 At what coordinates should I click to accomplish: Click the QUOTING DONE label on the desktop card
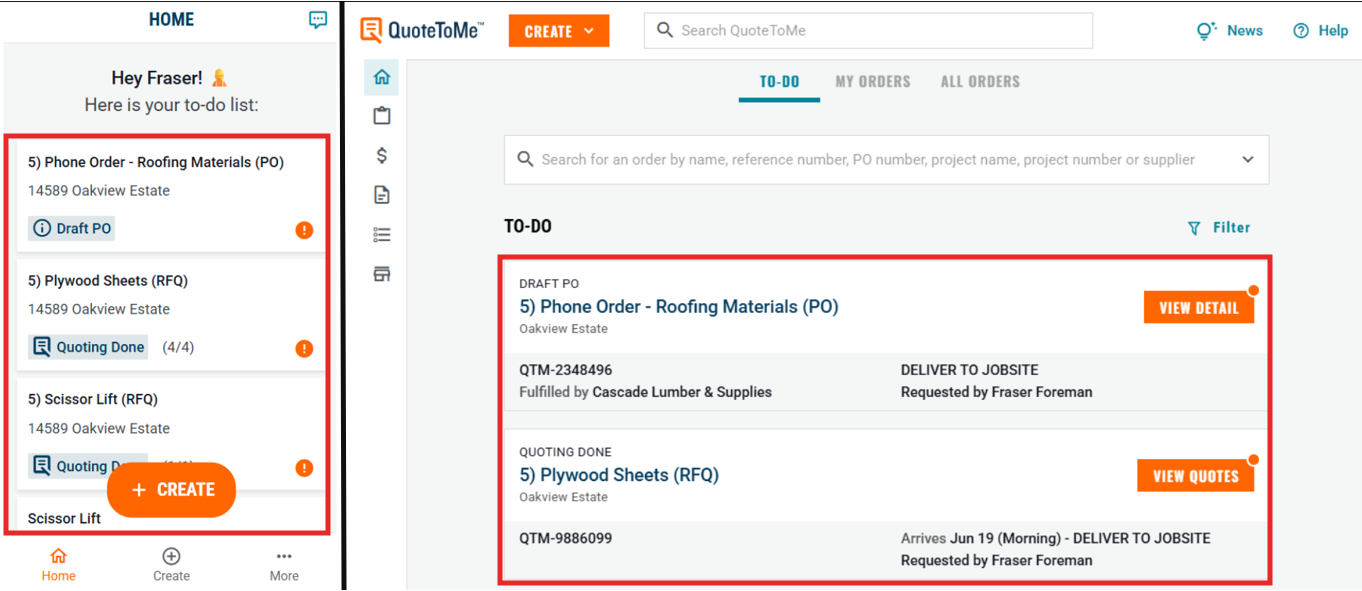[565, 452]
